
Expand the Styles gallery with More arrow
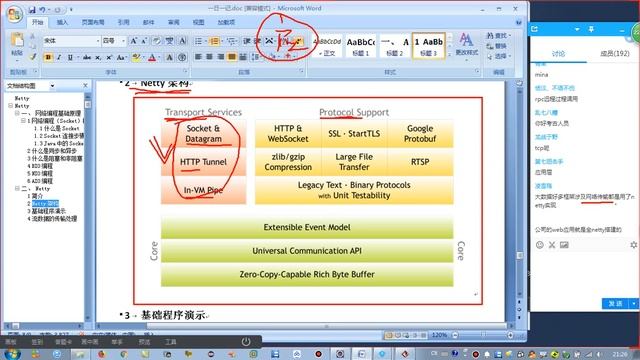[x=449, y=55]
